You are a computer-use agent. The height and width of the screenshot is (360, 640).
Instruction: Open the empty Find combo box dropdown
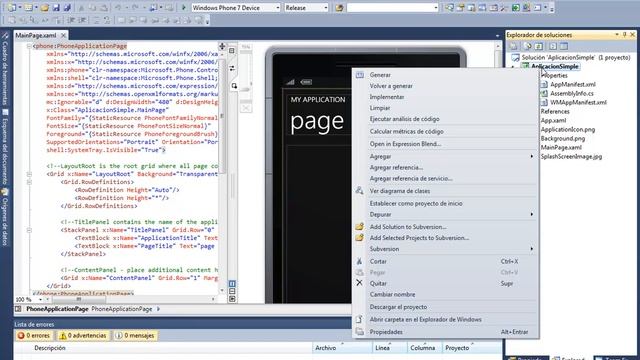tap(436, 8)
